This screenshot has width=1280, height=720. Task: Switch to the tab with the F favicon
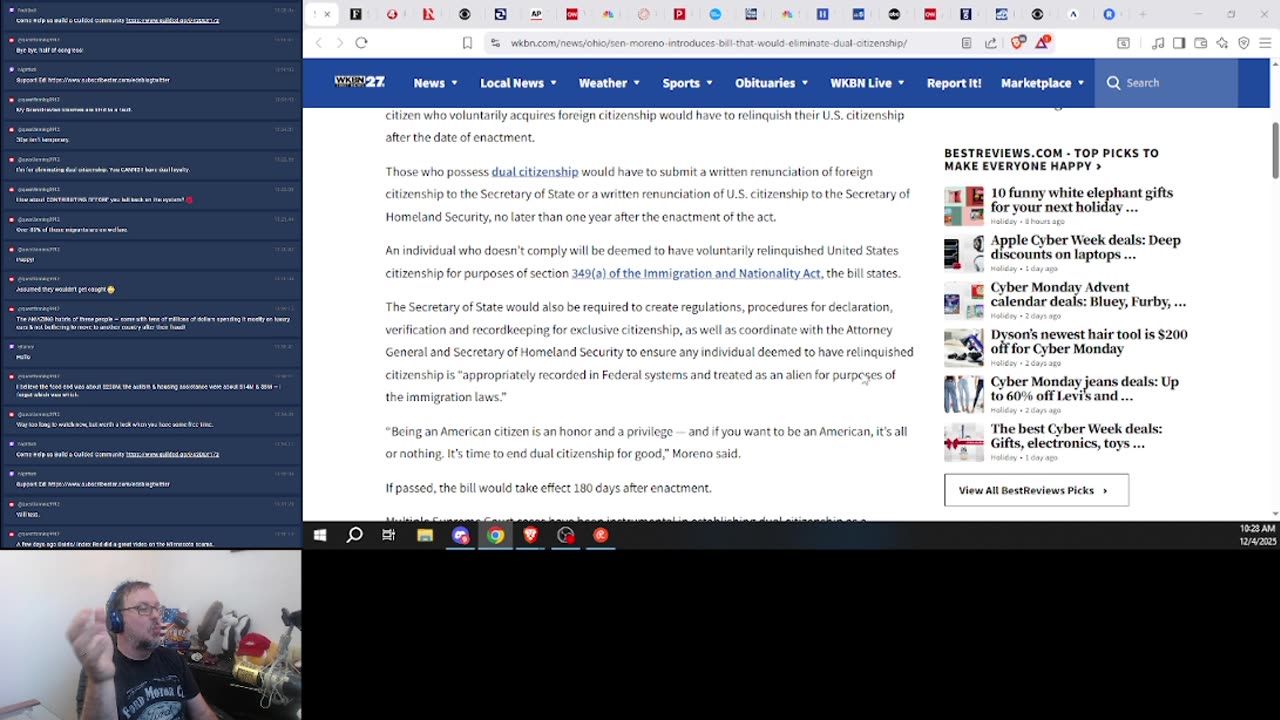[x=356, y=14]
